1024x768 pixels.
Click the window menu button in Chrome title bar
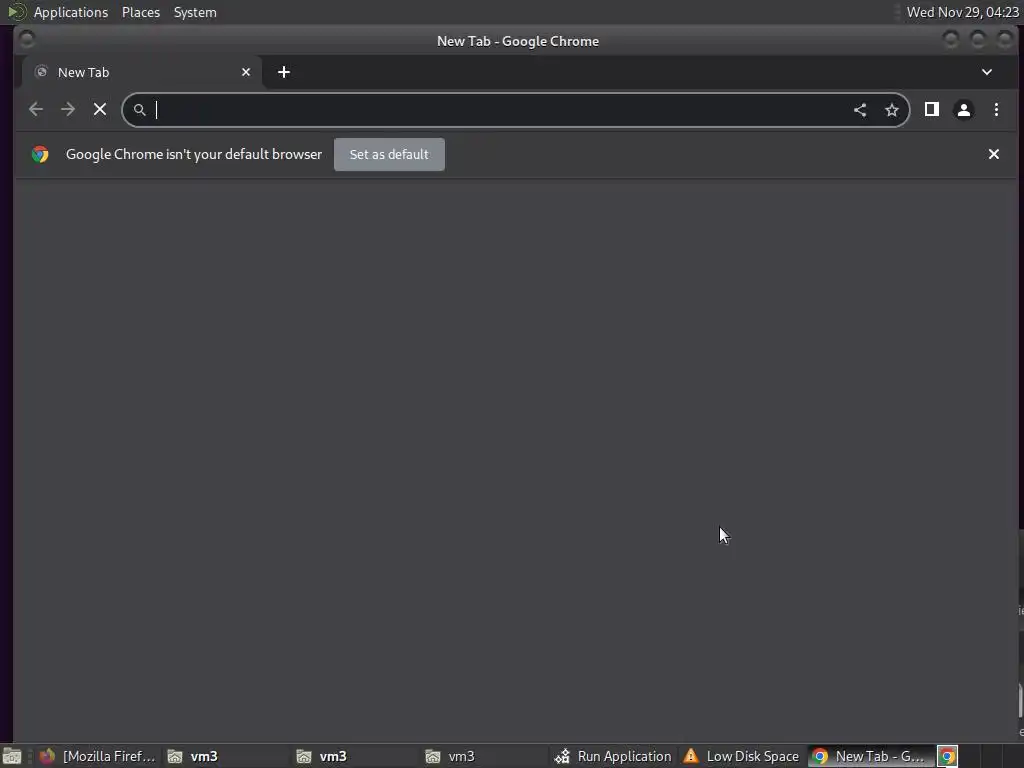[27, 40]
